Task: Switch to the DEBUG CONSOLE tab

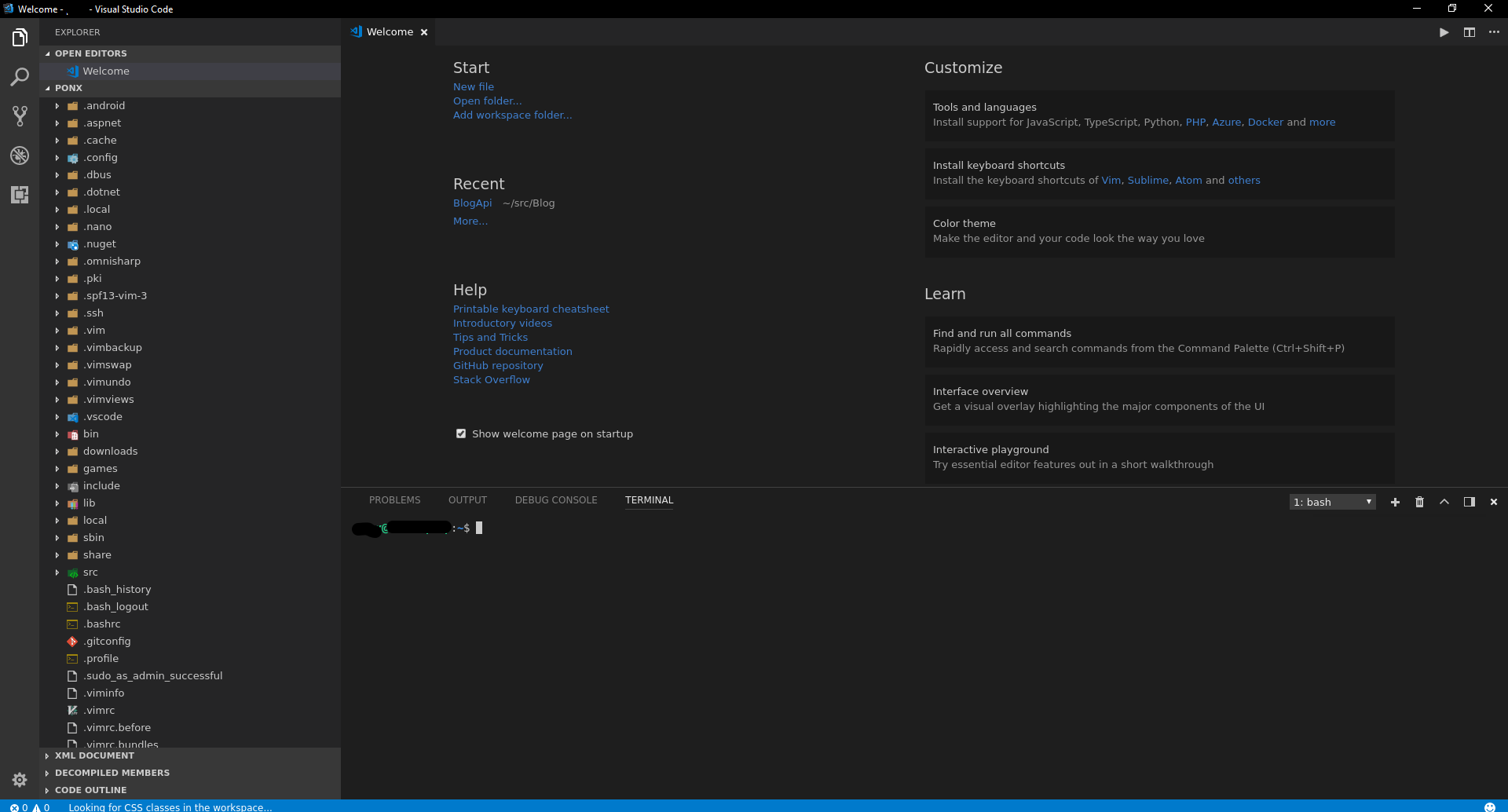Action: click(x=555, y=499)
